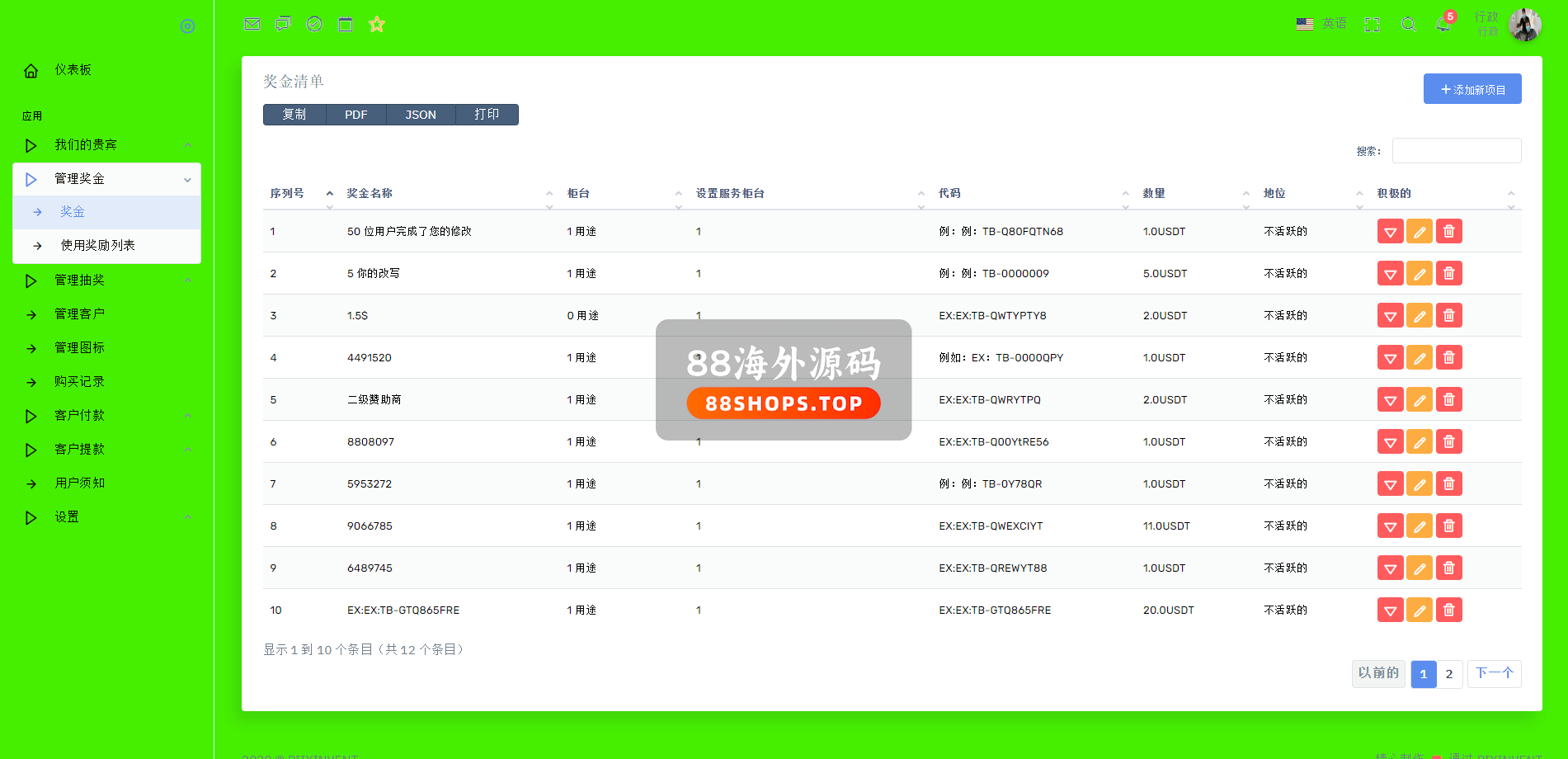Export the table using PDF button
This screenshot has width=1568, height=759.
(356, 115)
